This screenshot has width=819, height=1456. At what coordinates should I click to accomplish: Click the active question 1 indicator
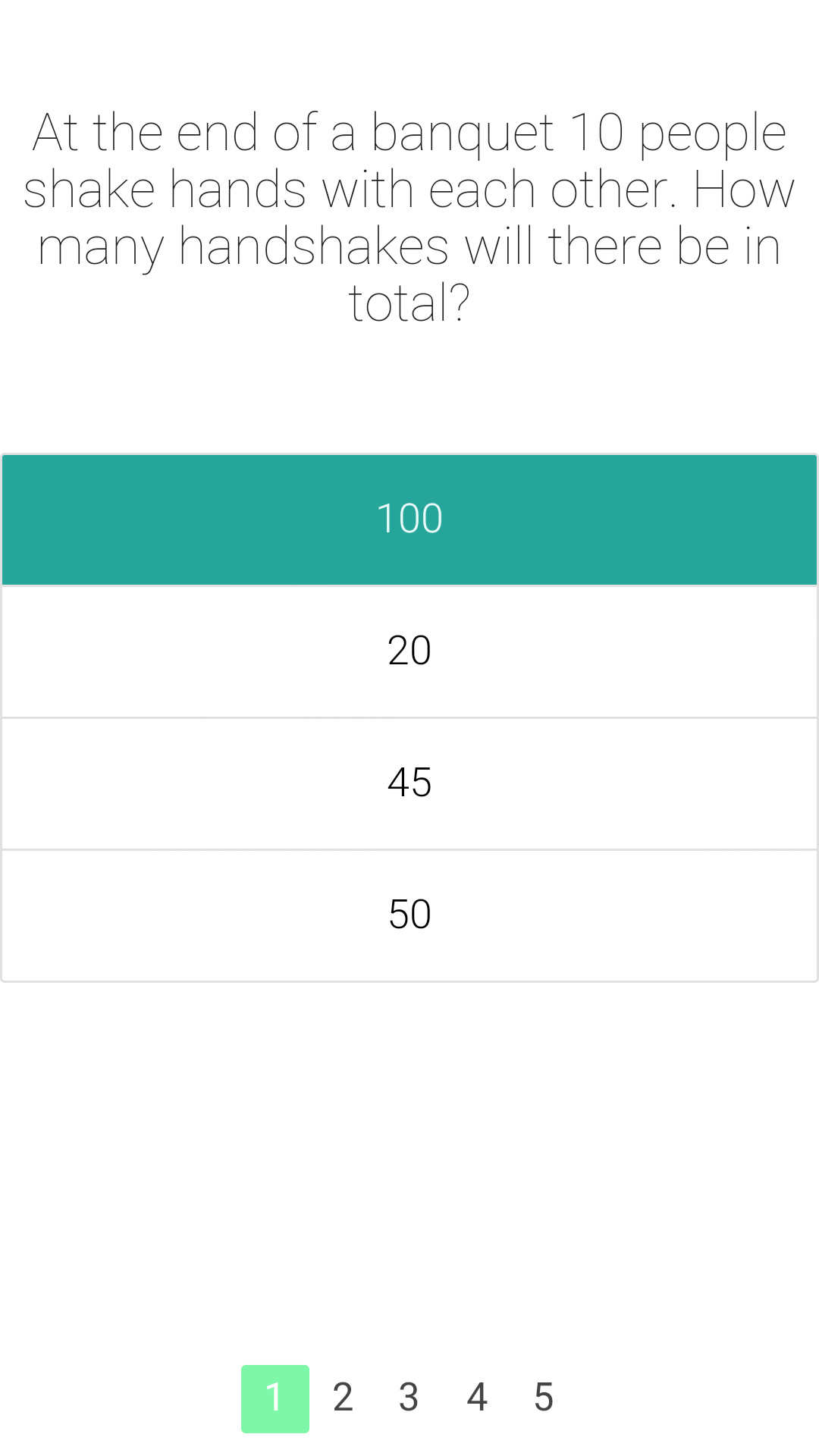pos(275,1396)
